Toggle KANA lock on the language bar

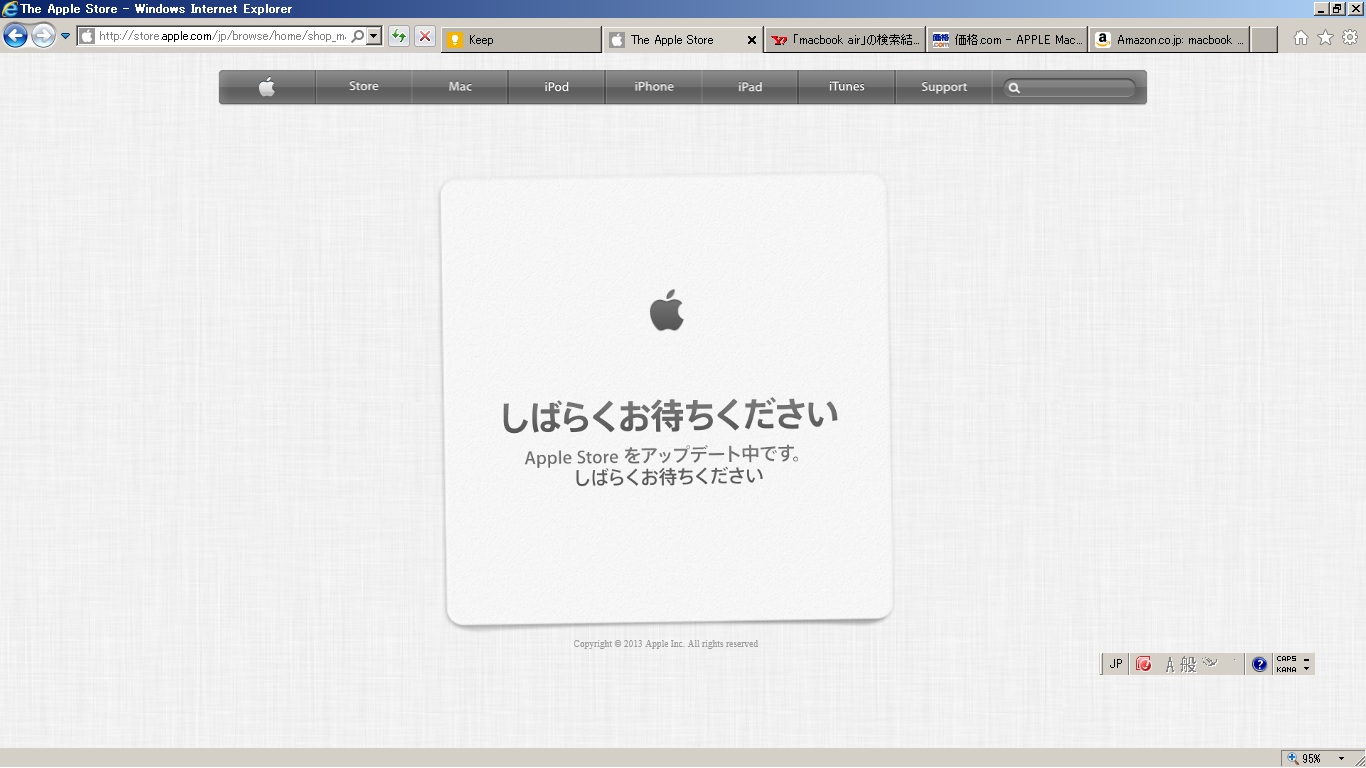(x=1286, y=669)
